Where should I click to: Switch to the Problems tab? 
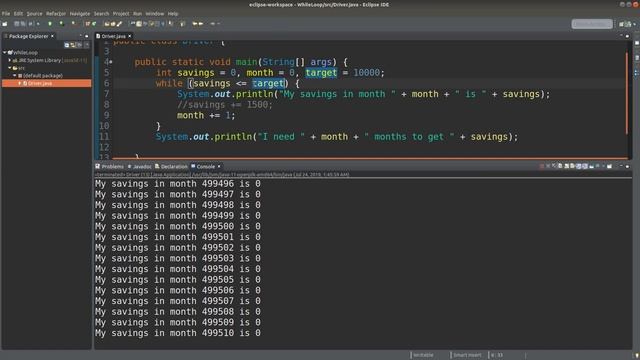(109, 167)
